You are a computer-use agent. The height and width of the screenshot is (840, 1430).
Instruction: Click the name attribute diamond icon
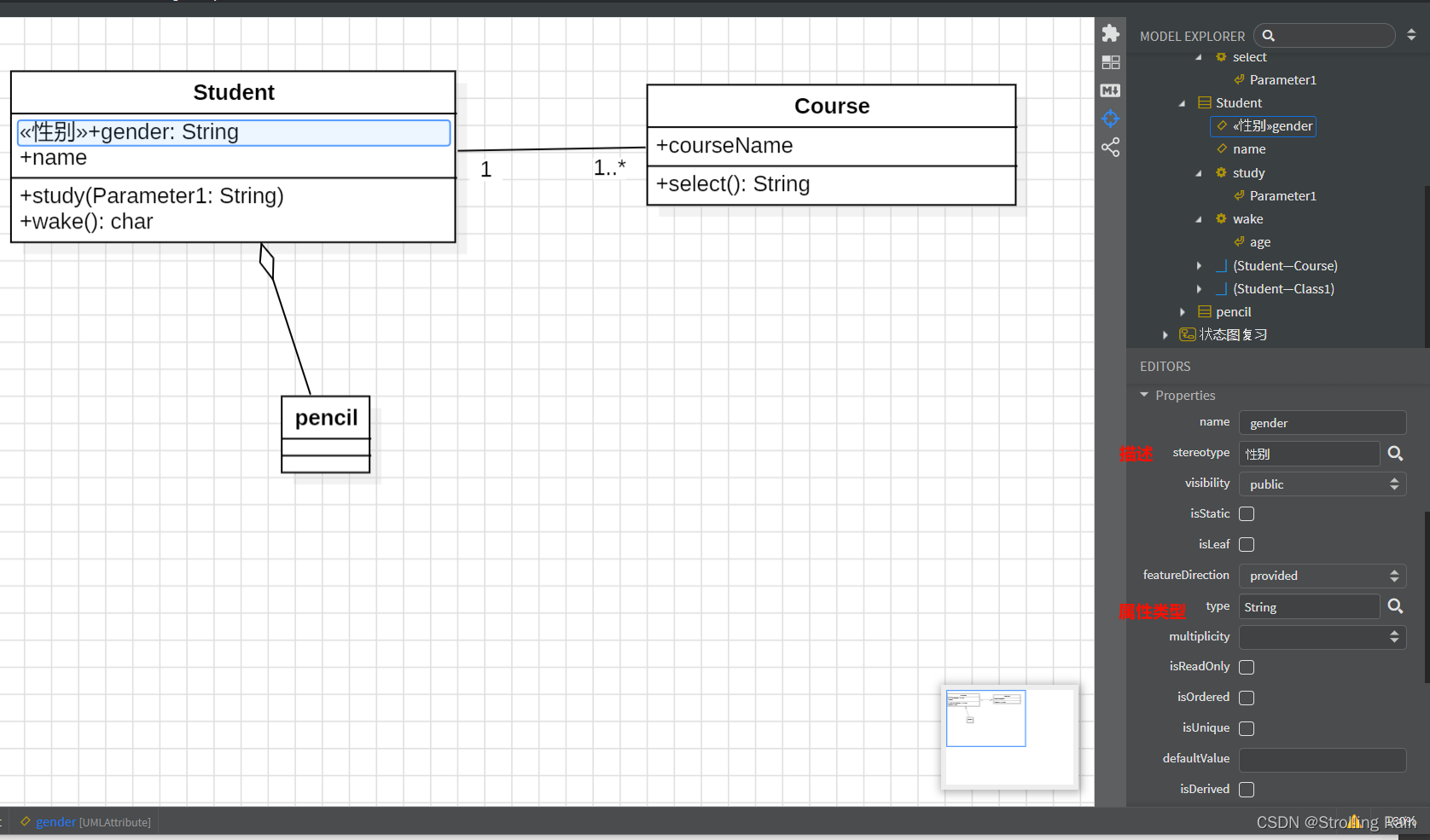[x=1222, y=148]
